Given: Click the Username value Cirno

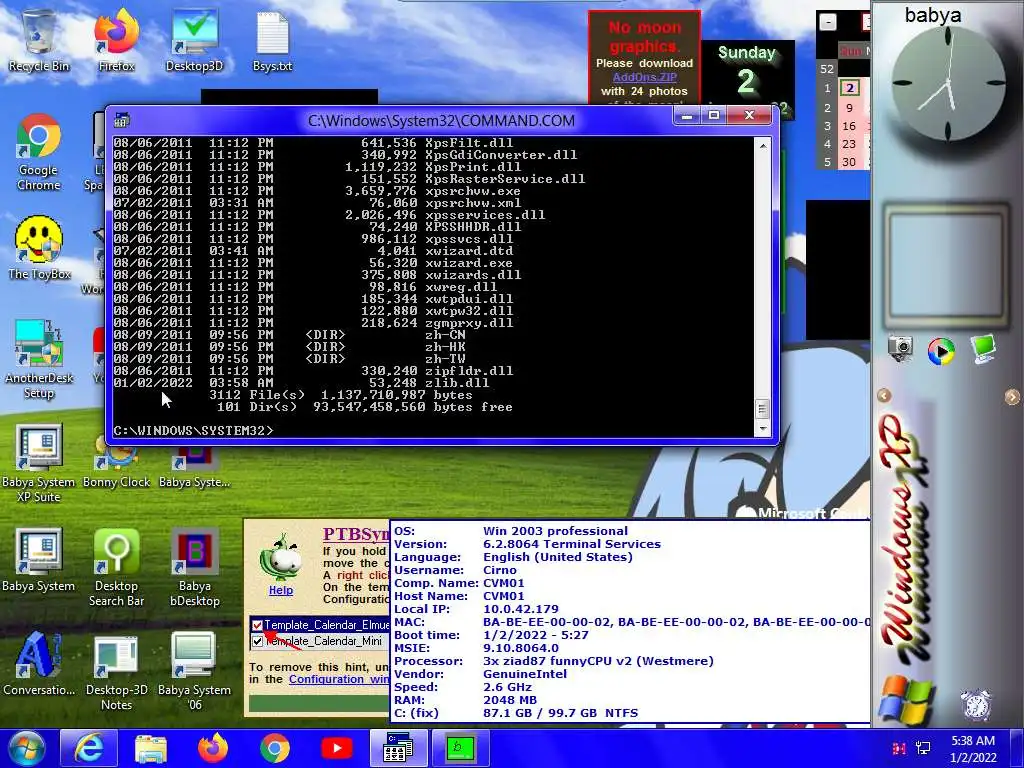Looking at the screenshot, I should coord(500,570).
